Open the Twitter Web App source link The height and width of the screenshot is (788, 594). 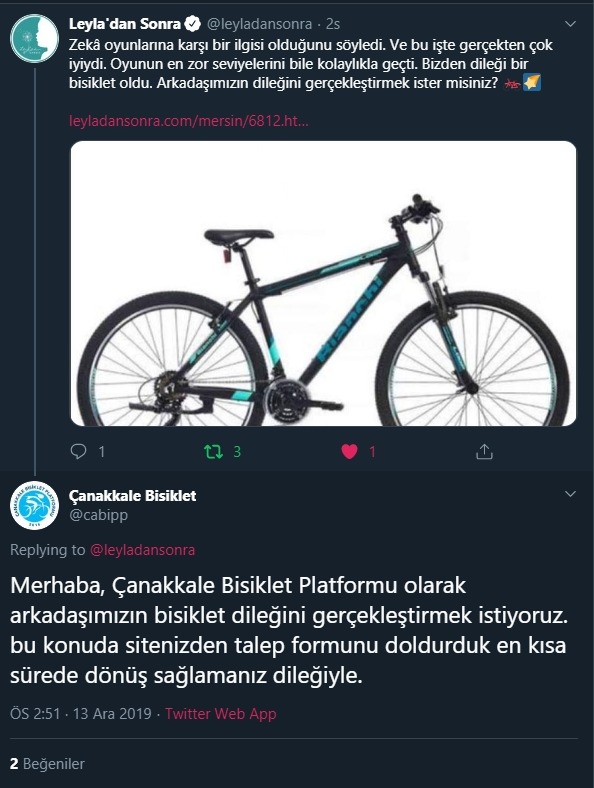(221, 714)
